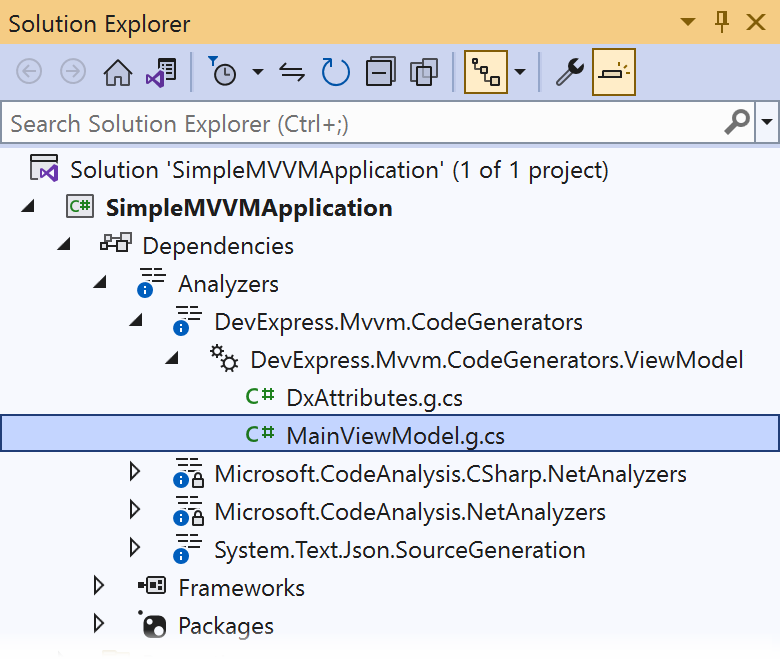The width and height of the screenshot is (780, 660).
Task: Collapse the DevExpress.Mvvm.CodeGenerators node
Action: tap(136, 320)
